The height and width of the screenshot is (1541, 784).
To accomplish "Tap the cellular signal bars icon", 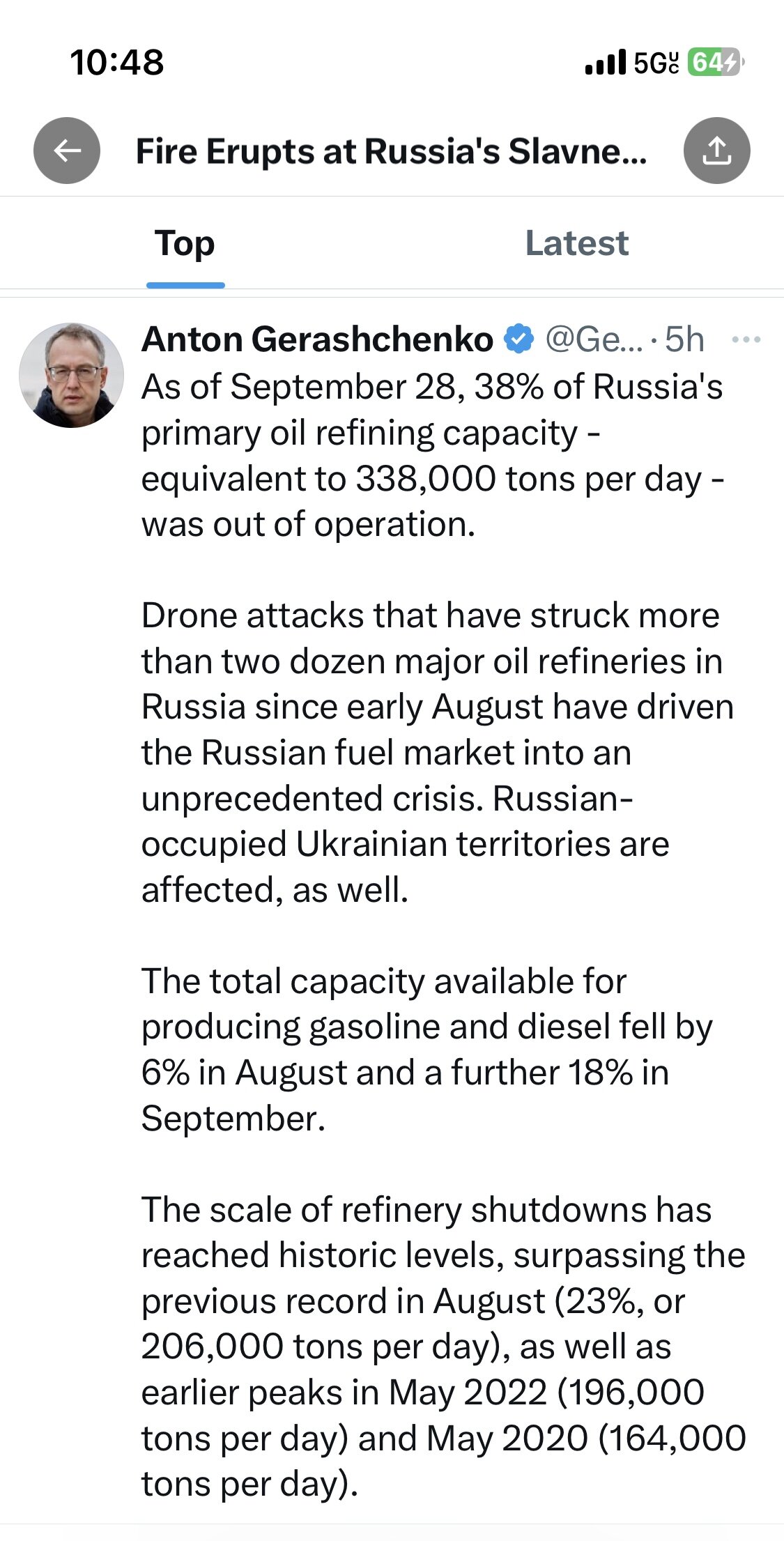I will click(x=605, y=63).
